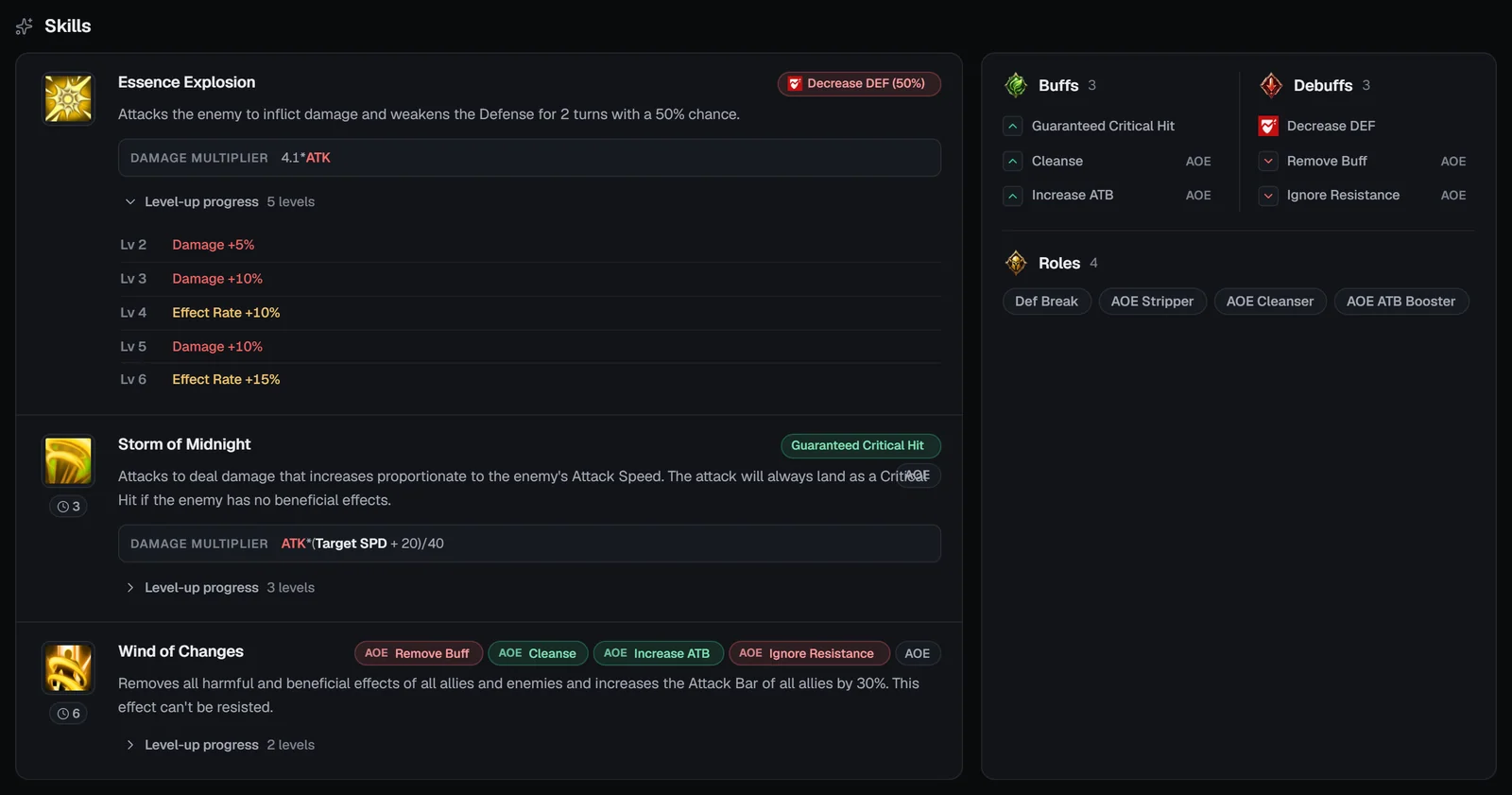Click the red Debuffs section icon
This screenshot has width=1512, height=795.
(x=1271, y=85)
